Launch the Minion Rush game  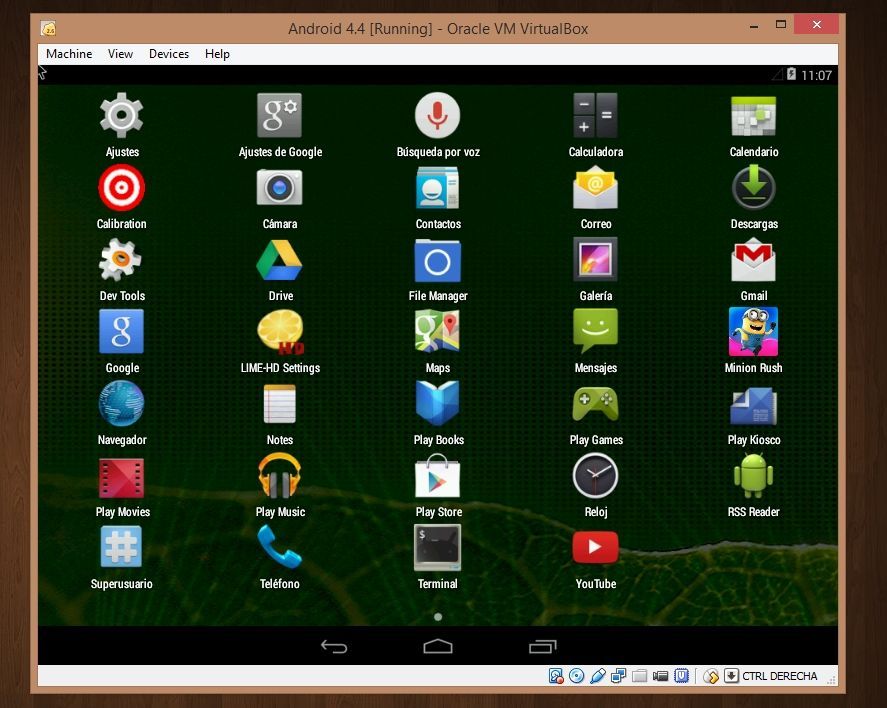coord(753,331)
